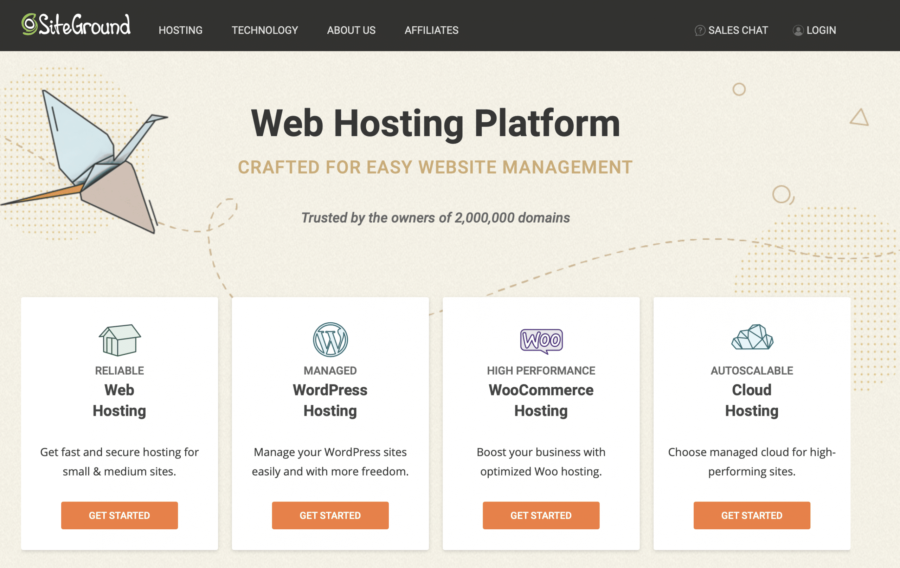Start a Sales Chat

pos(731,30)
